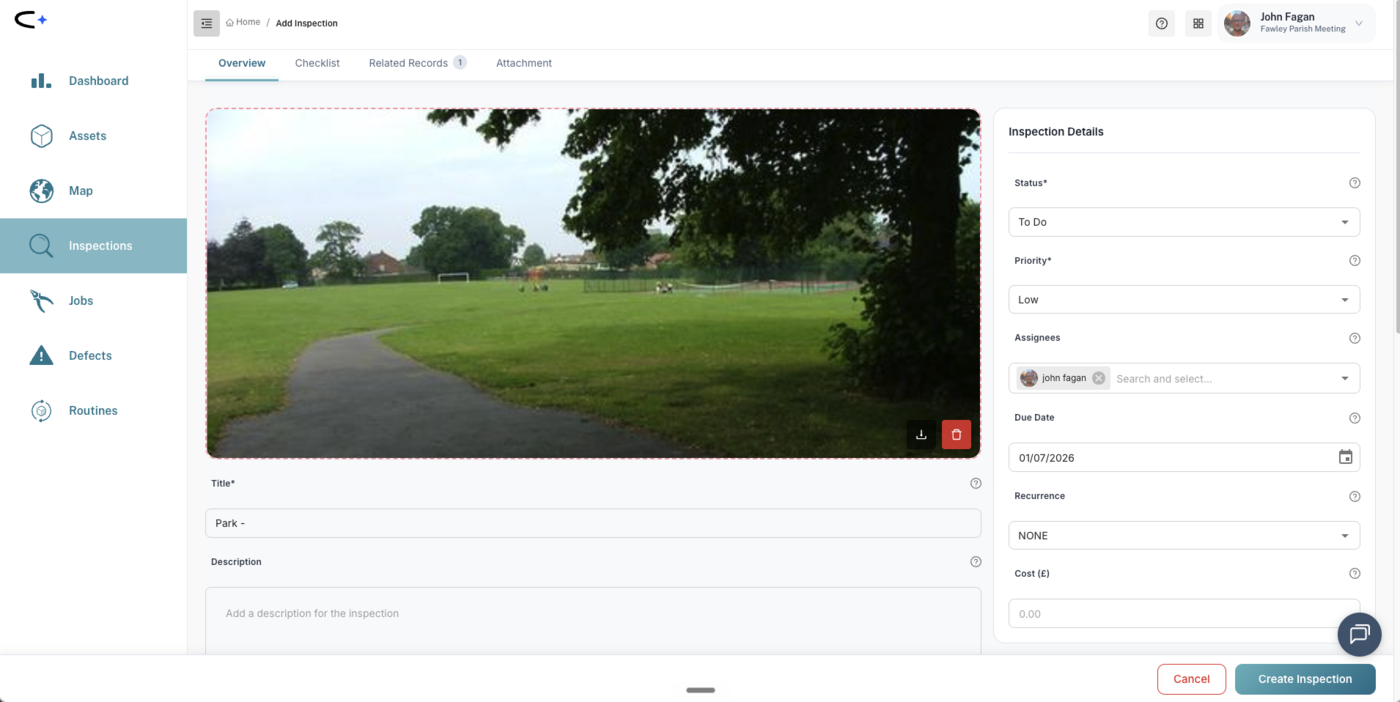Image resolution: width=1400 pixels, height=702 pixels.
Task: Collapse the sidebar with the menu toggle icon
Action: [x=206, y=23]
